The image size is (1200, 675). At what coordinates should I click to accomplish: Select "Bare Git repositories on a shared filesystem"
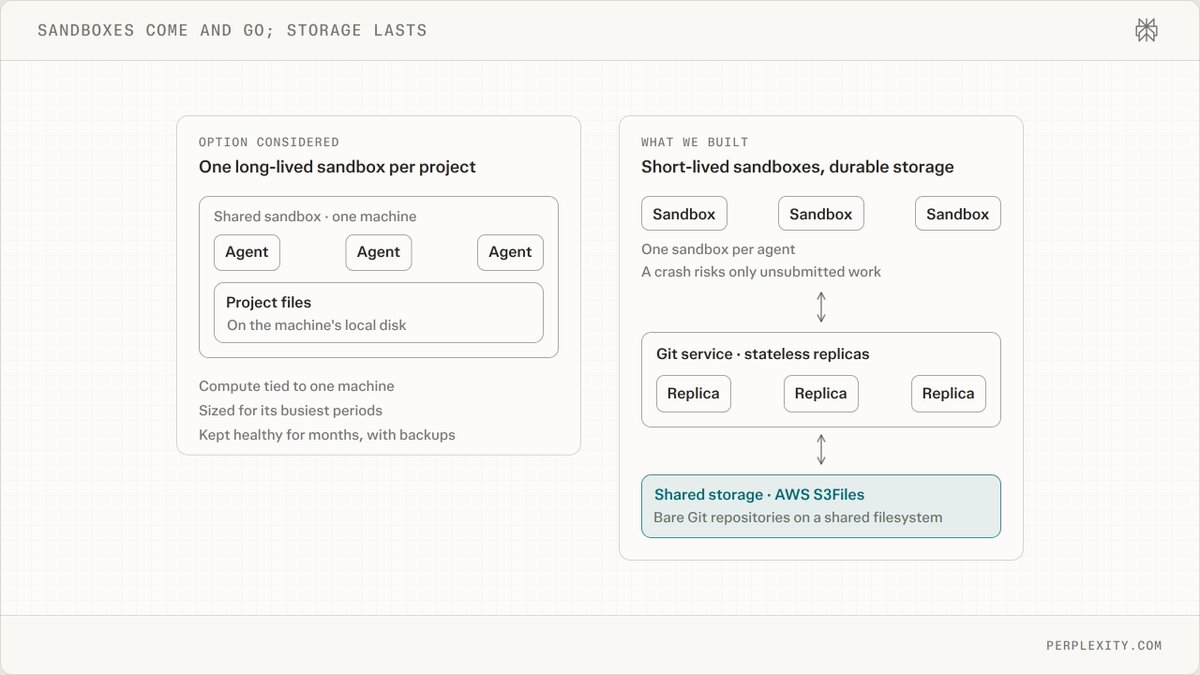pos(798,517)
